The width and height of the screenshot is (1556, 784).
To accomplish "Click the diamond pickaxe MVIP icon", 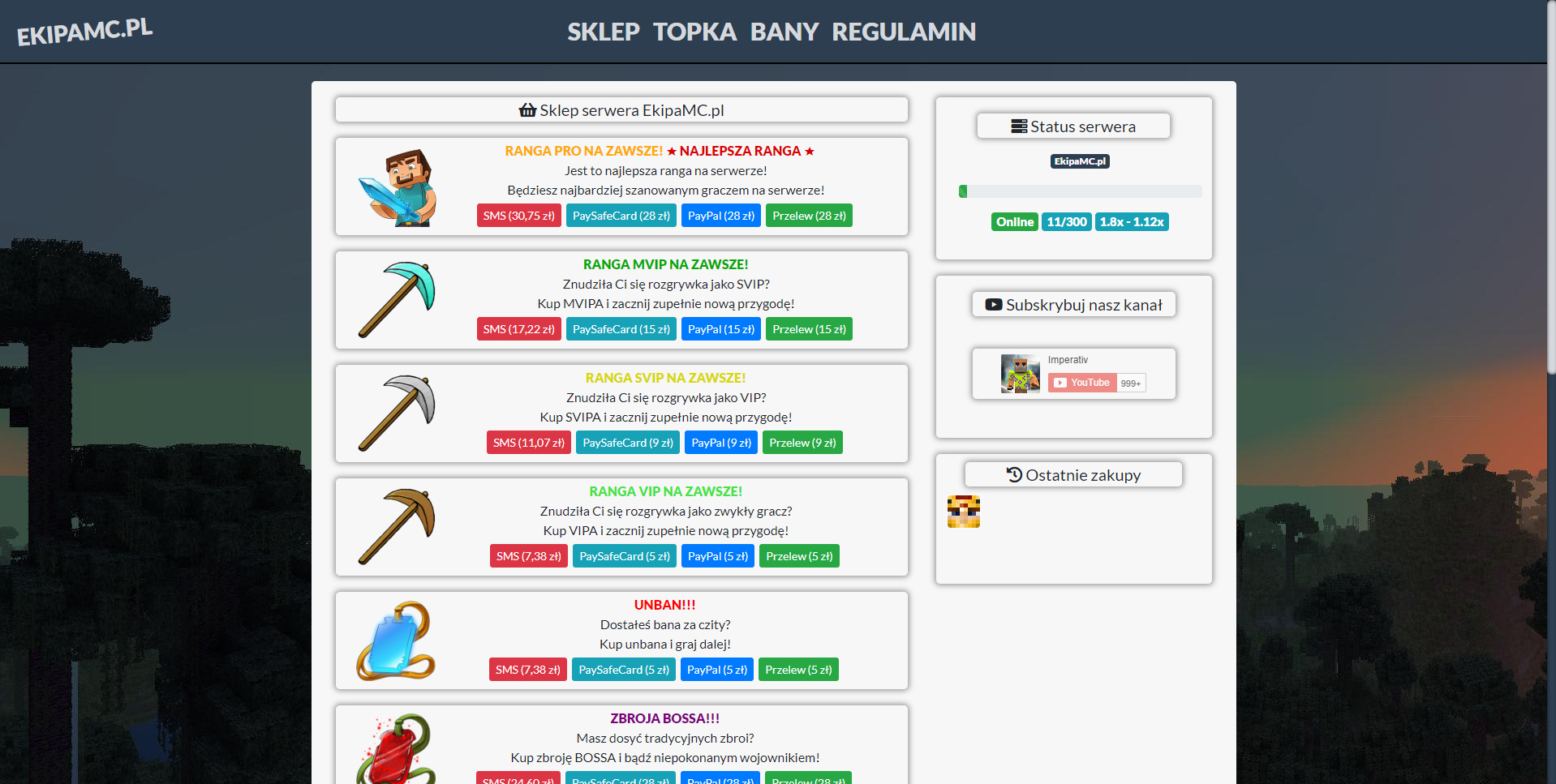I will point(397,300).
